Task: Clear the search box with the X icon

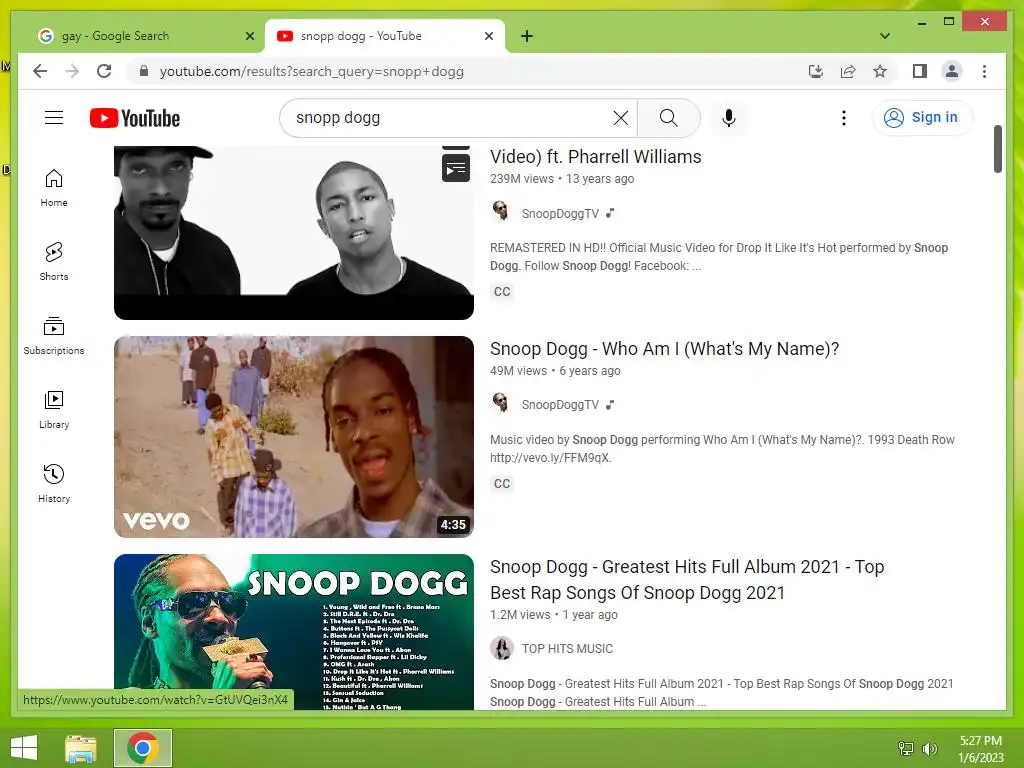Action: [620, 118]
